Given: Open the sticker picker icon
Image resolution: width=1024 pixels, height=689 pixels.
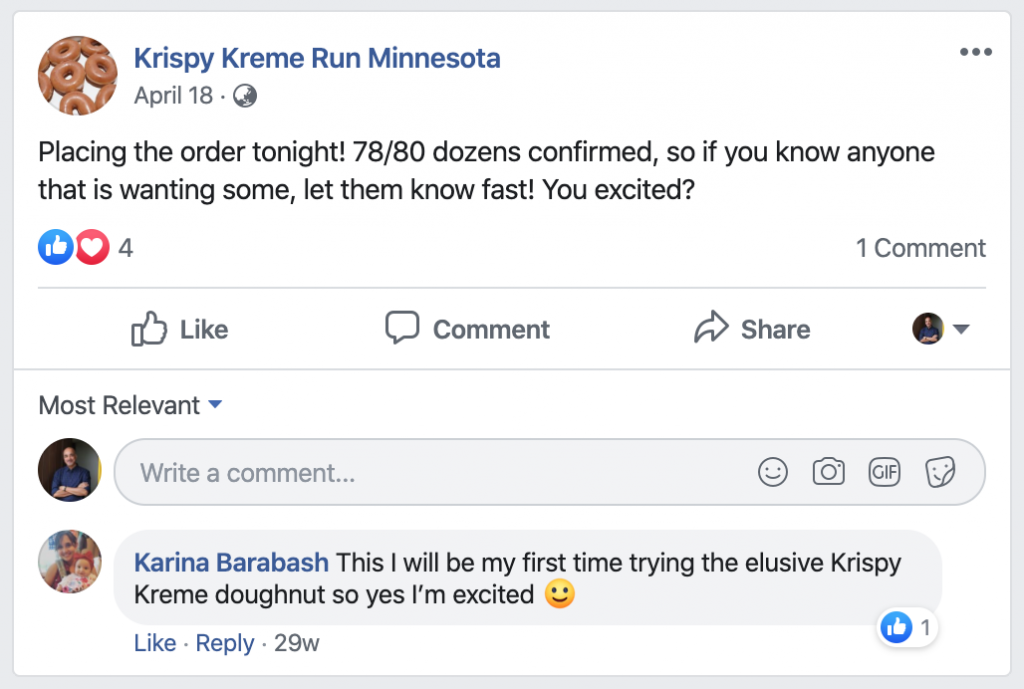Looking at the screenshot, I should pyautogui.click(x=940, y=472).
